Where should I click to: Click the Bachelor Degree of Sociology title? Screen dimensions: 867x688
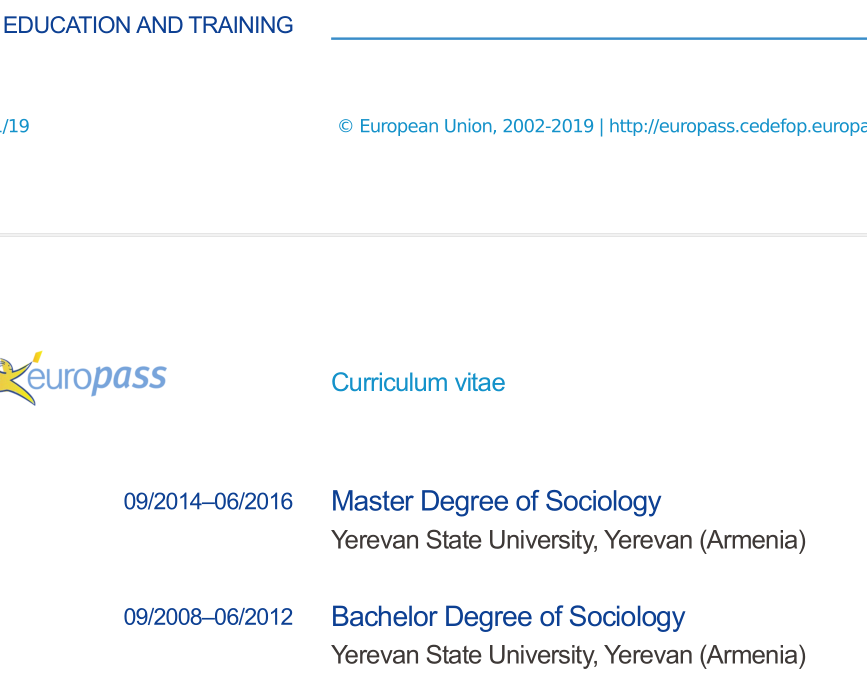pos(508,617)
